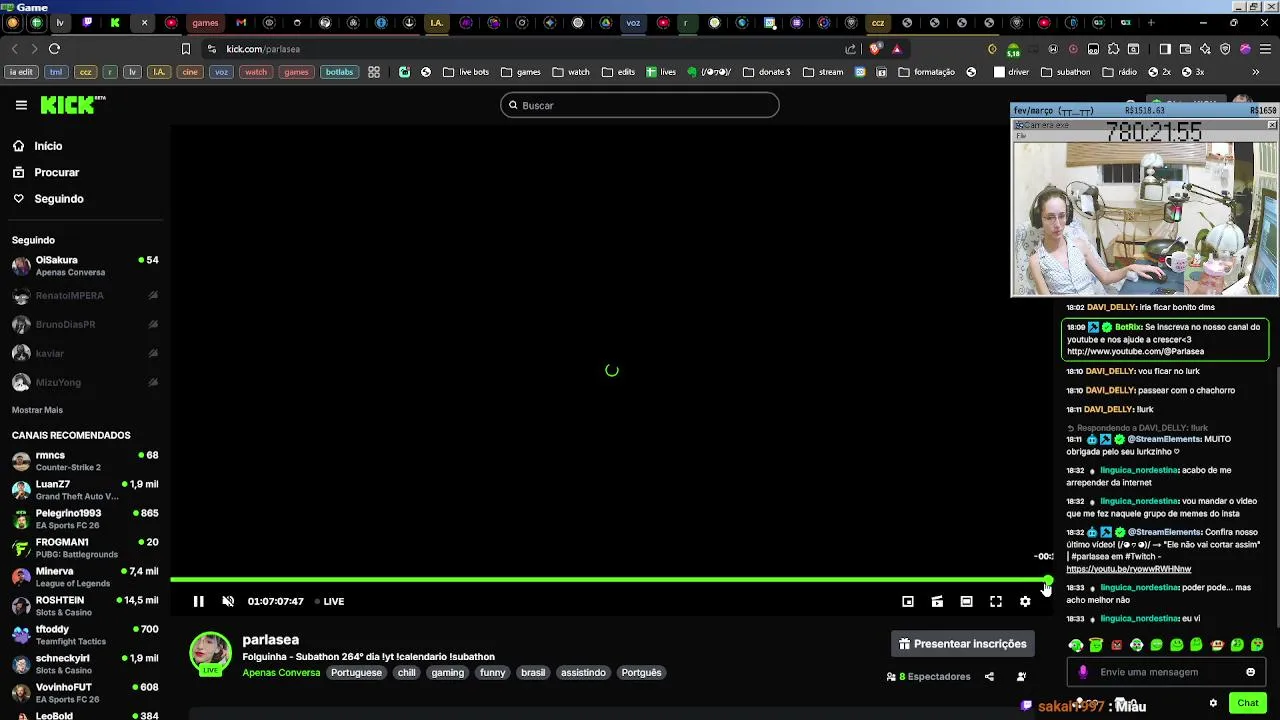Toggle theater mode in the player
1280x720 pixels.
click(x=966, y=601)
